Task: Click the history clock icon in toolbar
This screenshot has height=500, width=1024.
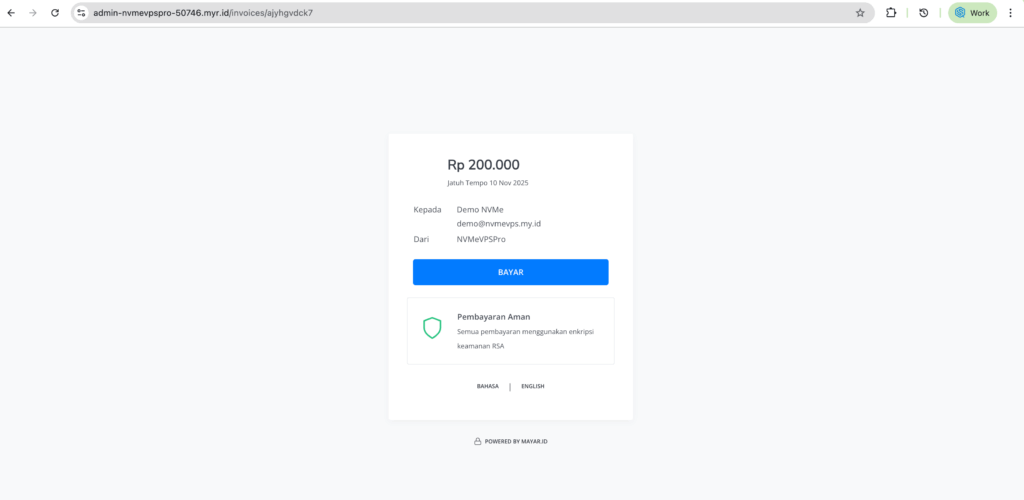Action: [923, 13]
